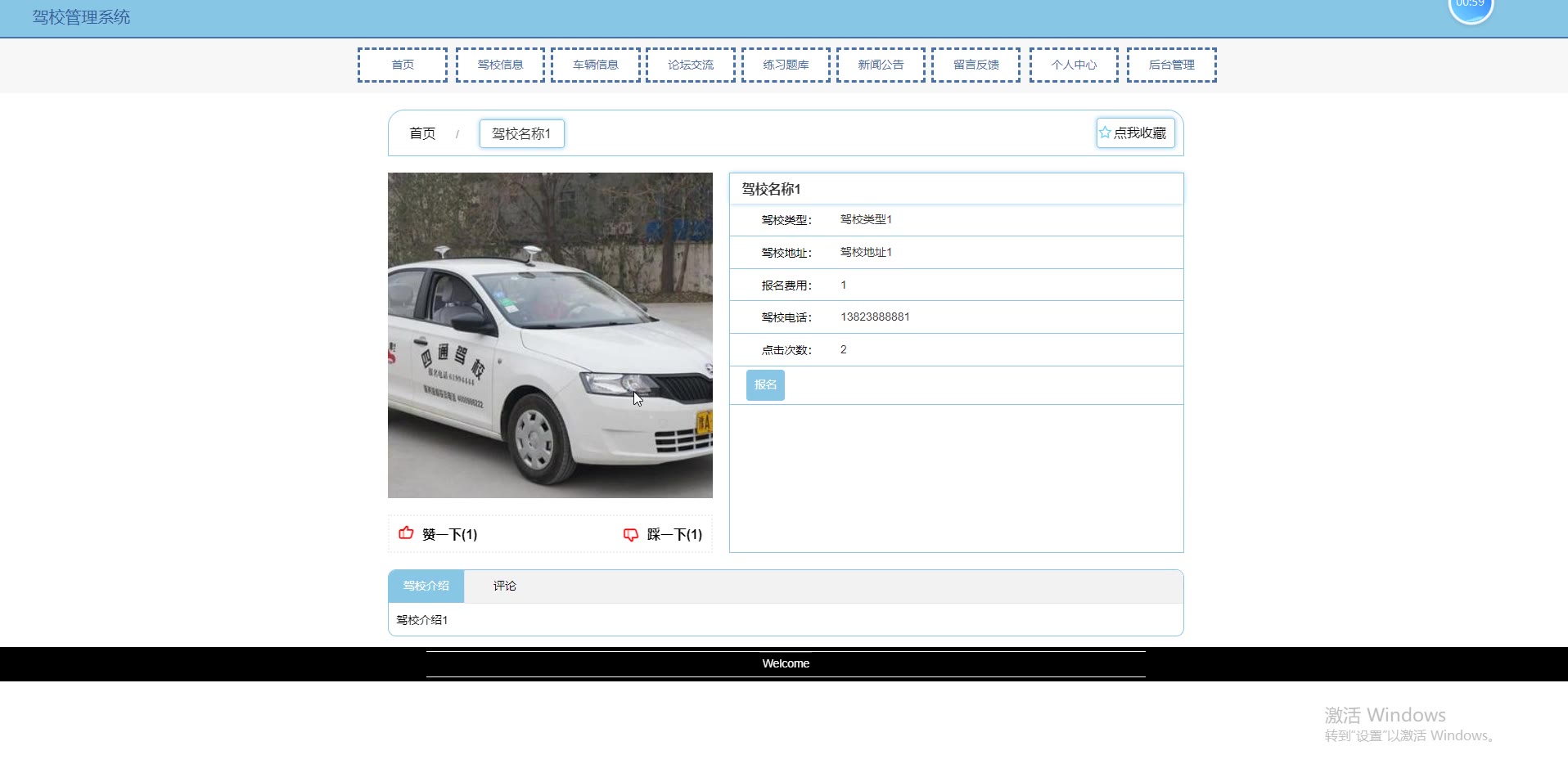
Task: Click the 驾校名称1 breadcrumb item
Action: 521,133
